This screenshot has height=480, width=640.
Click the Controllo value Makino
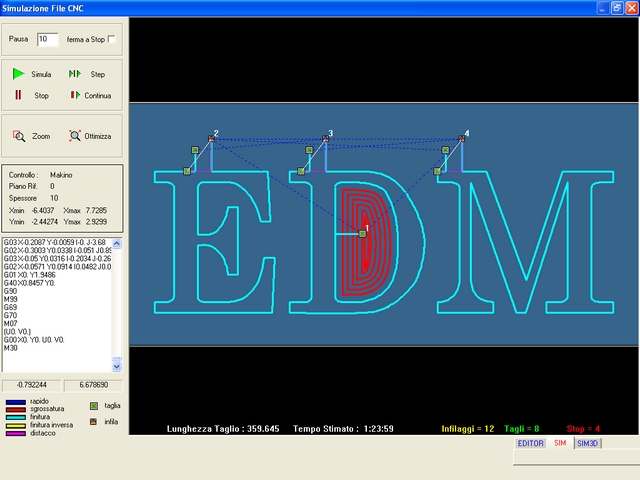pos(61,175)
